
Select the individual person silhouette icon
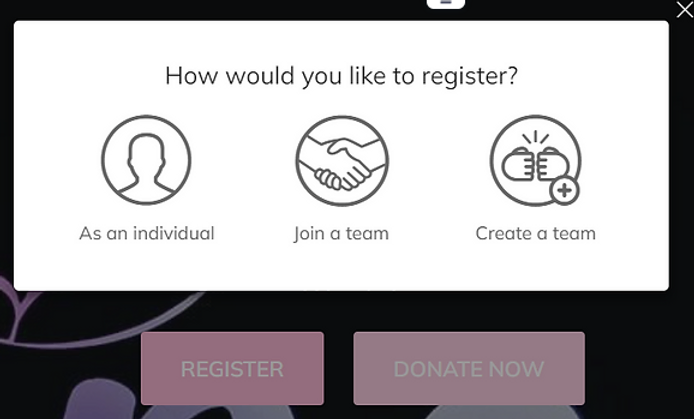pyautogui.click(x=147, y=160)
